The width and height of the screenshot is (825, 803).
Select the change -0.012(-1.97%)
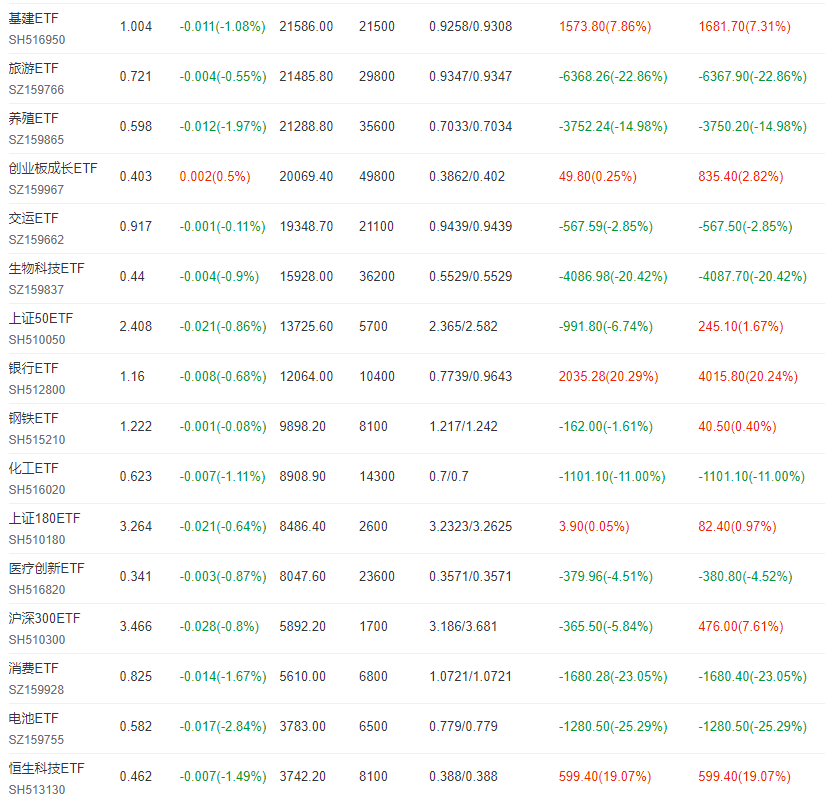pos(223,126)
